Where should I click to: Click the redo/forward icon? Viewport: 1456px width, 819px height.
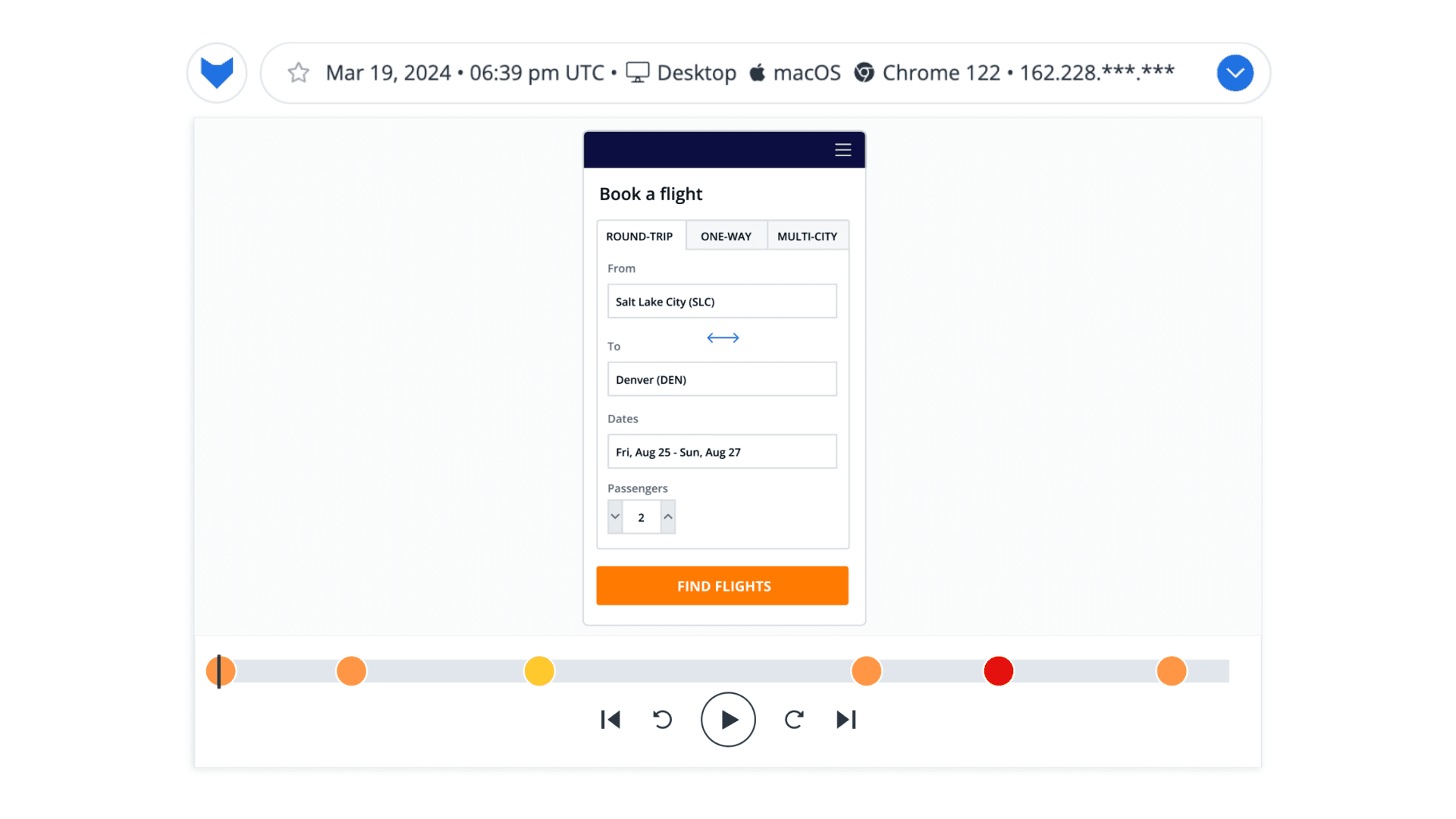click(795, 719)
